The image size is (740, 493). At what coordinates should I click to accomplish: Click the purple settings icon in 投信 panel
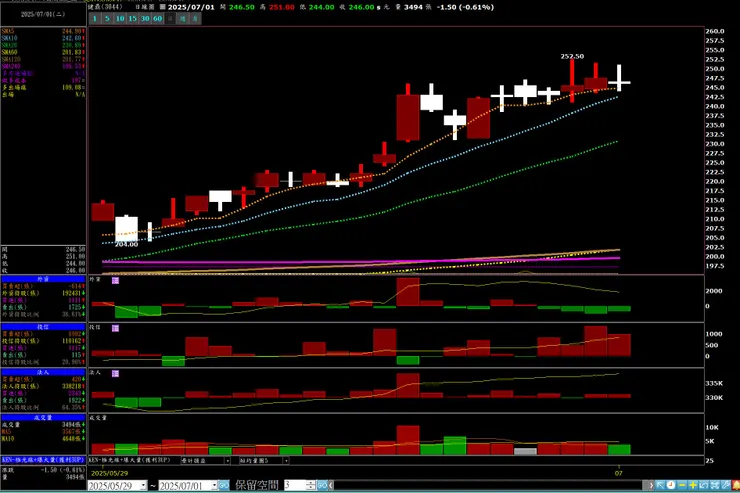click(x=115, y=328)
